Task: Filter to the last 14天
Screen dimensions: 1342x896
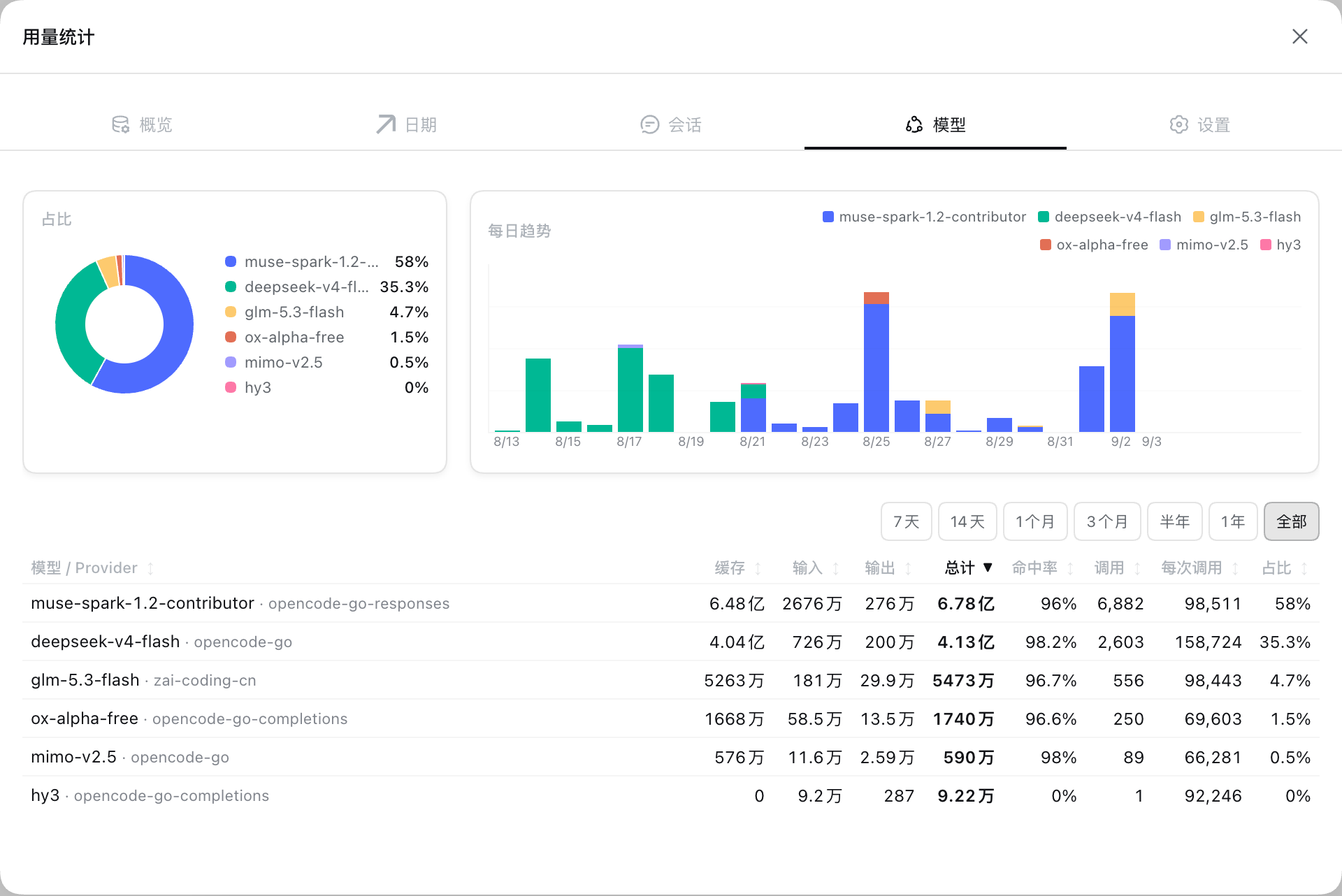Action: coord(967,521)
